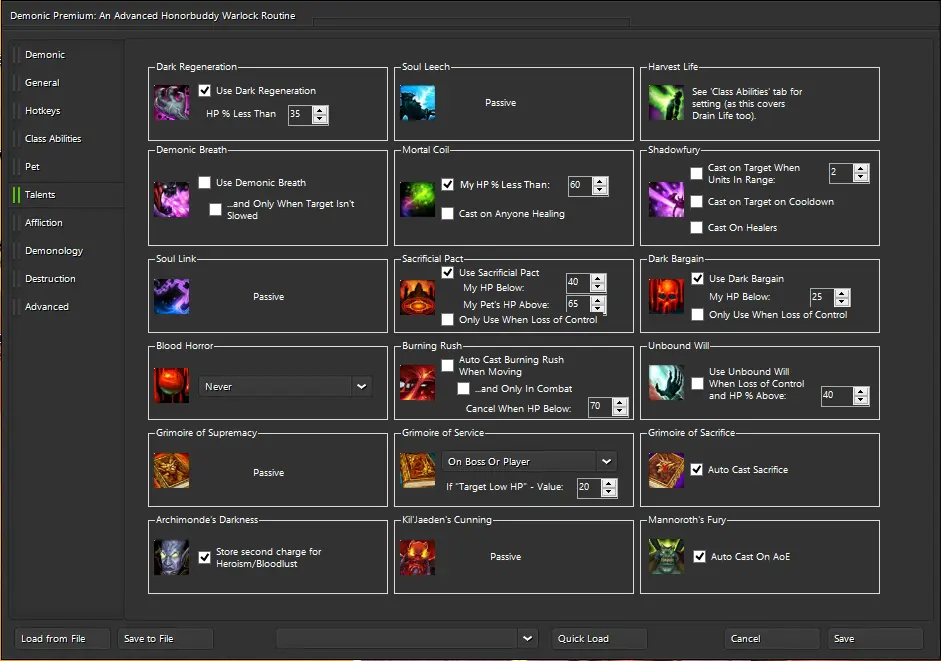This screenshot has width=941, height=661.
Task: Click the Unbound Will hand icon
Action: pos(666,382)
